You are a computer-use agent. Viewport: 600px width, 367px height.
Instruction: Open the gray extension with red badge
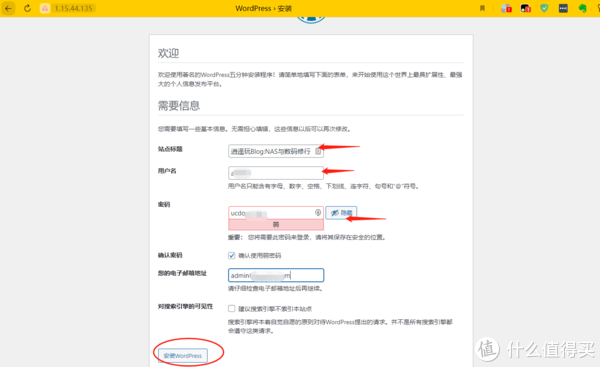click(506, 8)
